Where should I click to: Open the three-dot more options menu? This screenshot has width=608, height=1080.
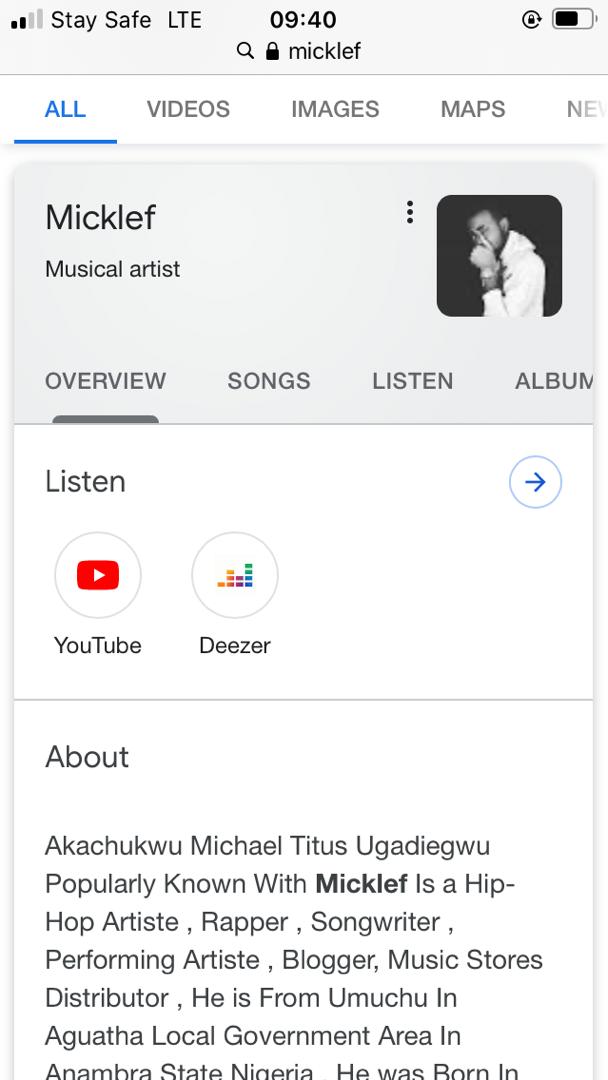pyautogui.click(x=409, y=212)
